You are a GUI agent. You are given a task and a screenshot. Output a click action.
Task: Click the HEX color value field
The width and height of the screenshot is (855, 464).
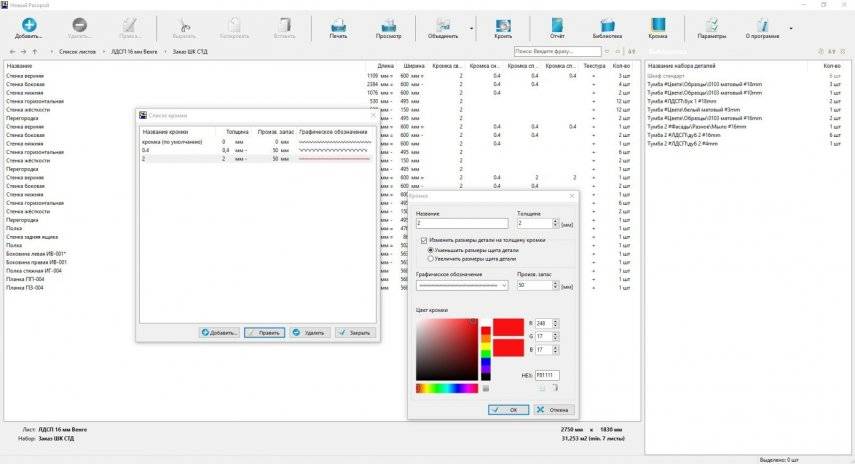click(x=547, y=374)
